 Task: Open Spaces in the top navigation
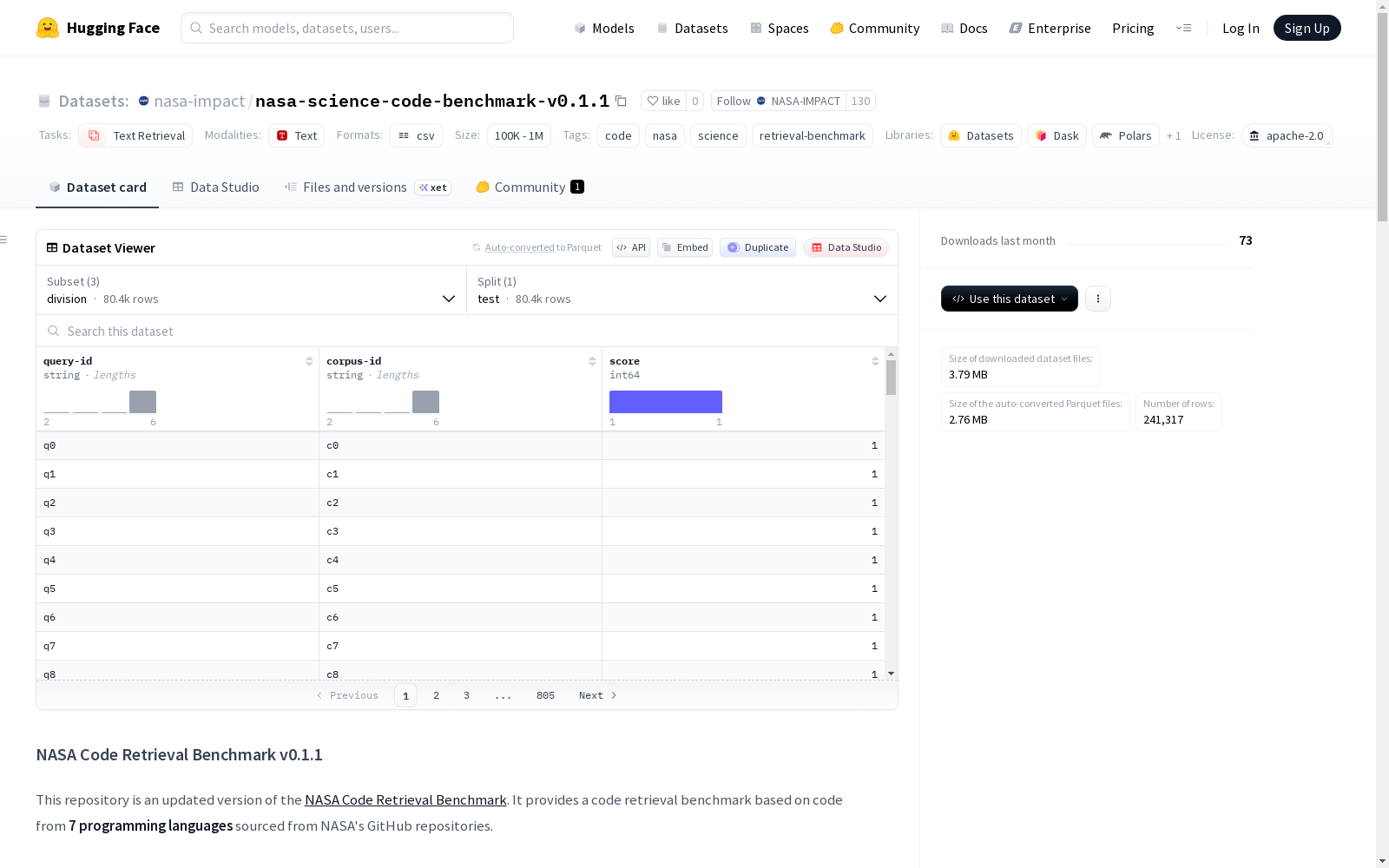click(x=780, y=28)
